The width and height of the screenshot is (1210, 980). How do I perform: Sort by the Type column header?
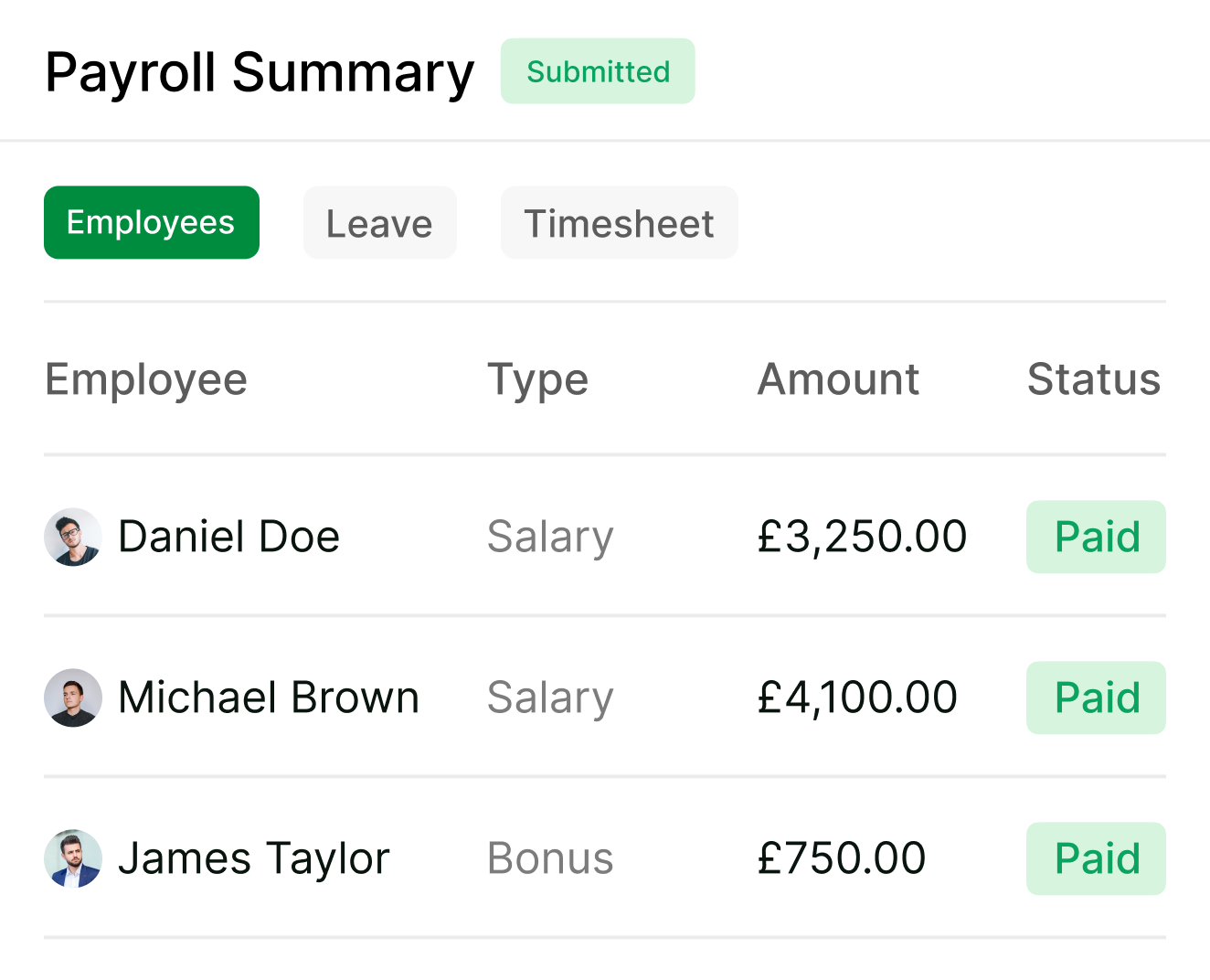(x=537, y=380)
